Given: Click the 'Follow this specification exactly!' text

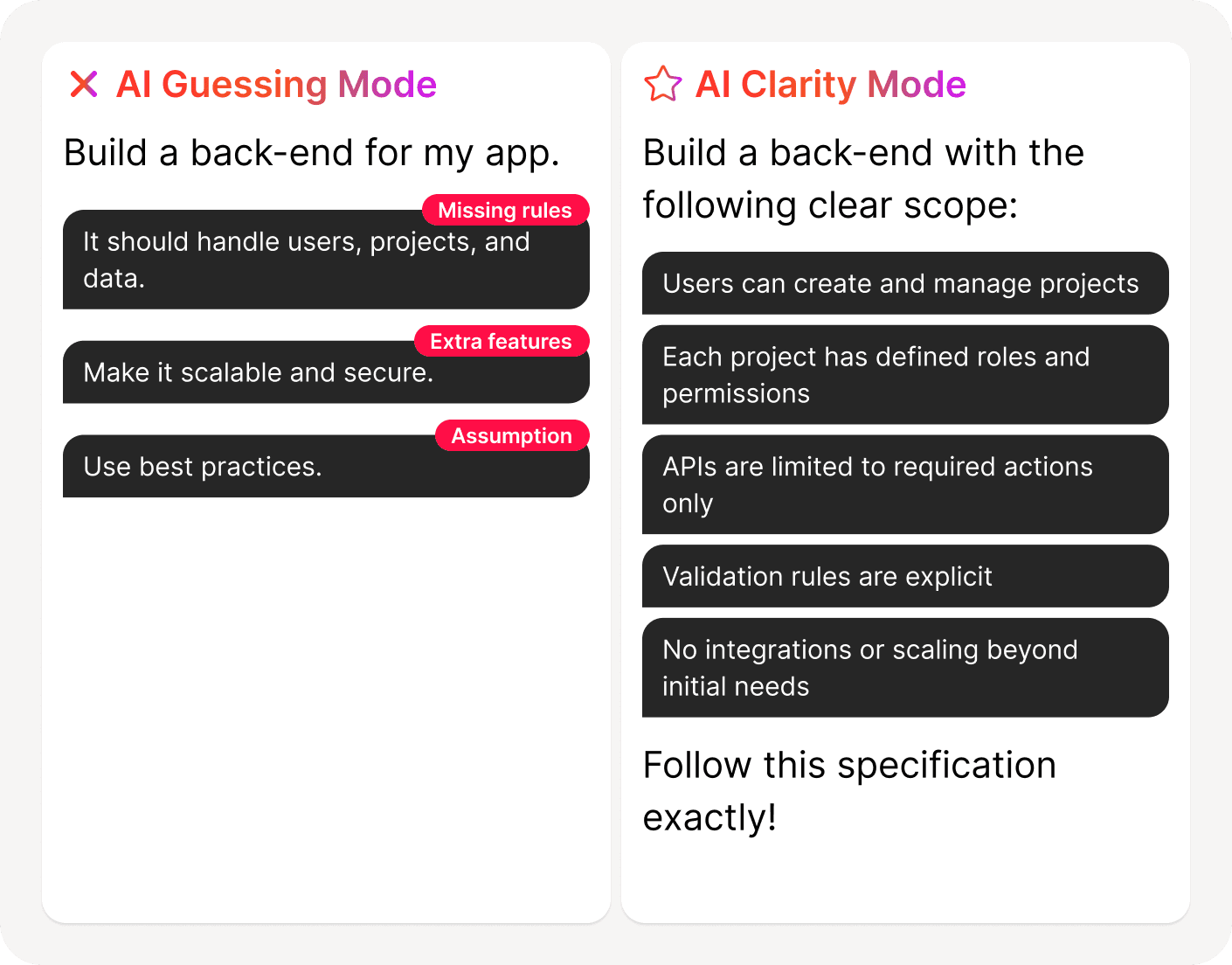Looking at the screenshot, I should [849, 791].
